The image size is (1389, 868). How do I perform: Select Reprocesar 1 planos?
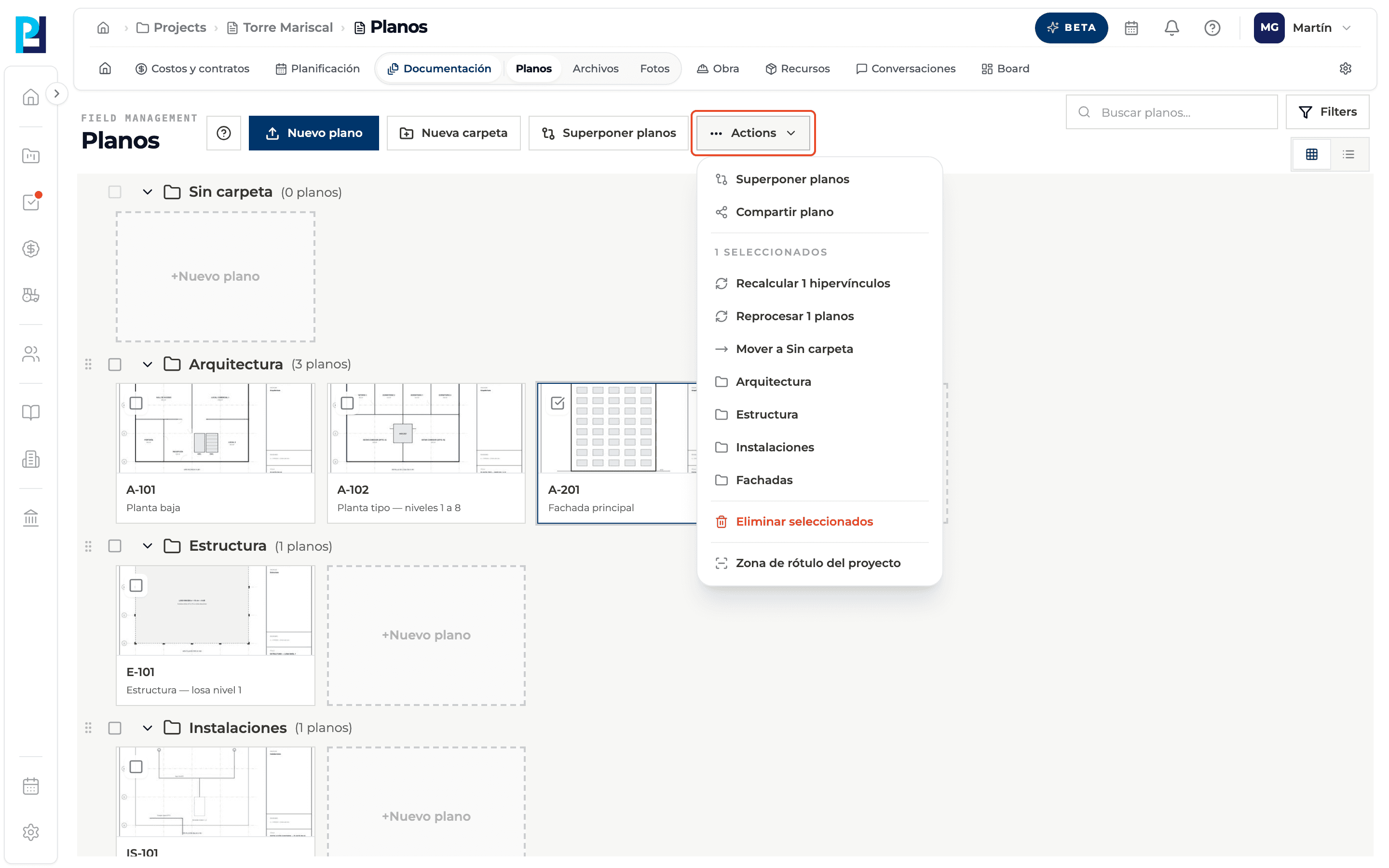click(819, 316)
